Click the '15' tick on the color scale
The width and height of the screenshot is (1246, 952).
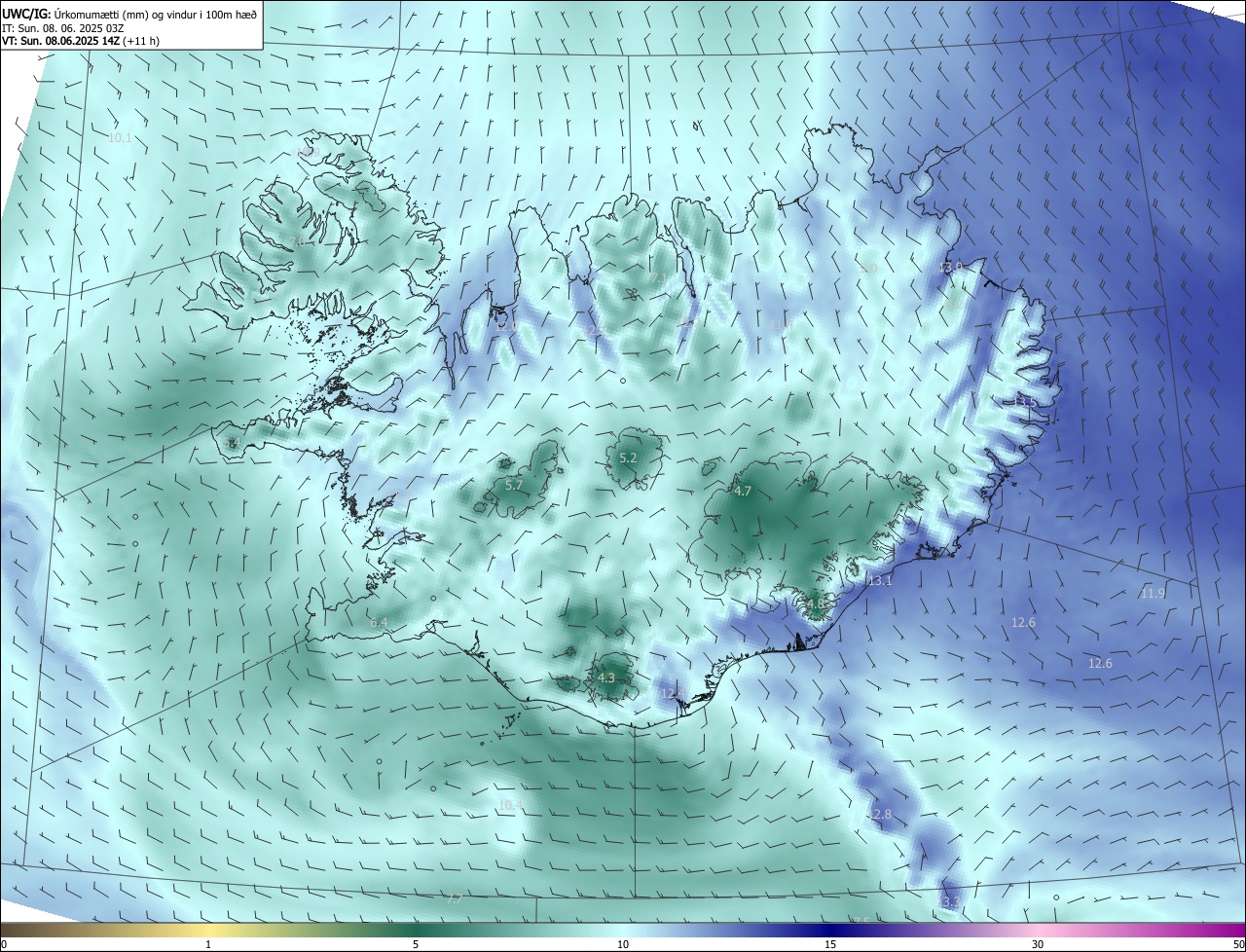pos(830,944)
